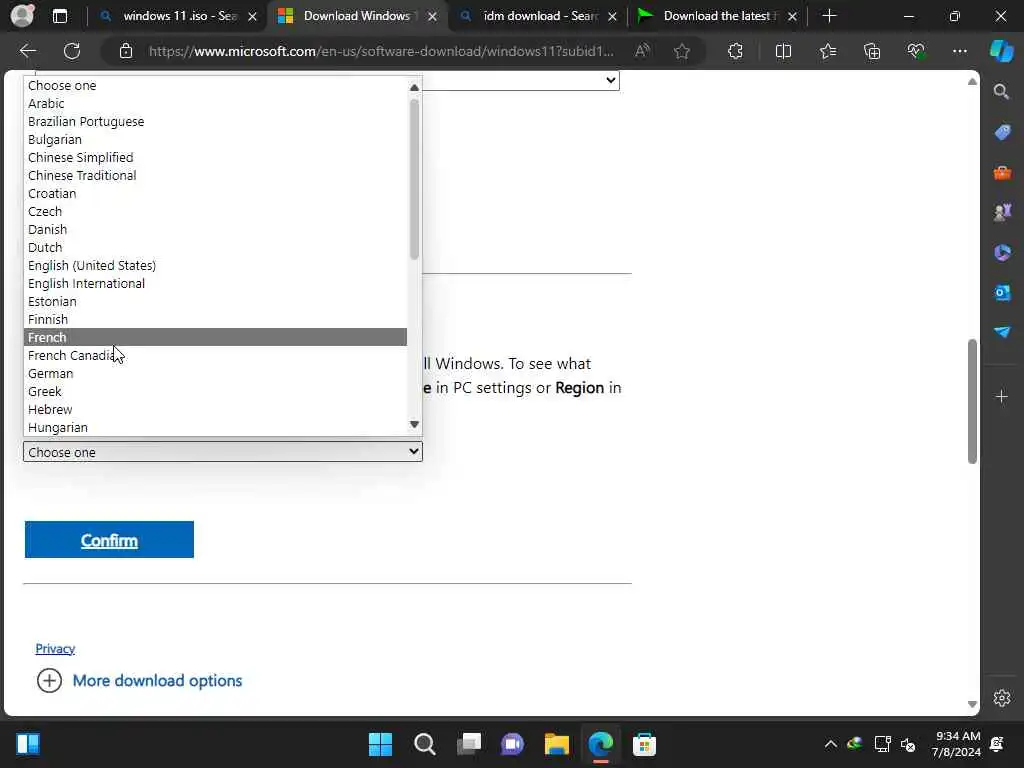Open the Favorites list icon

tap(827, 51)
